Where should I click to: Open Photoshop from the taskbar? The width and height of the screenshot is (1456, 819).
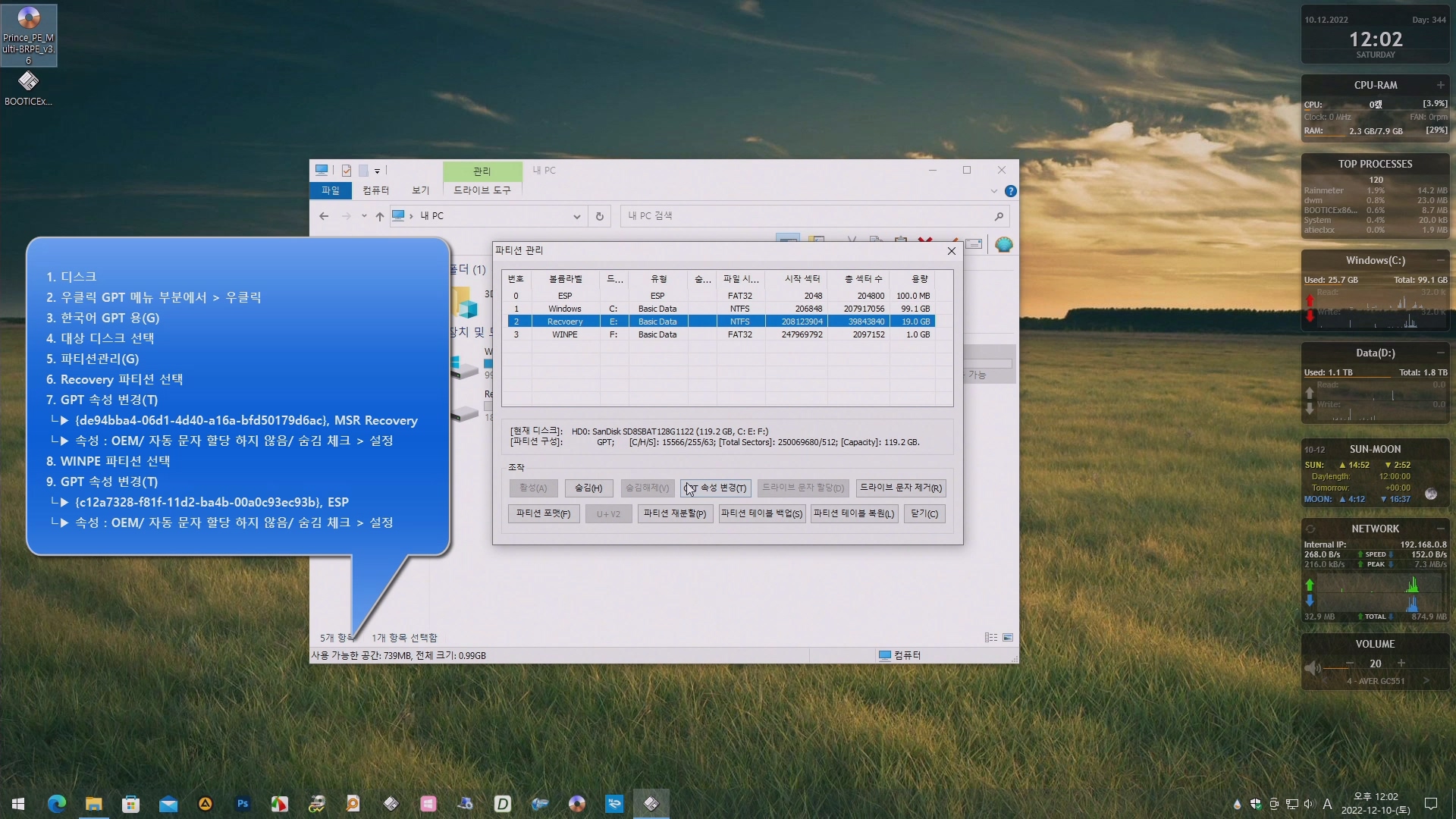(x=243, y=804)
